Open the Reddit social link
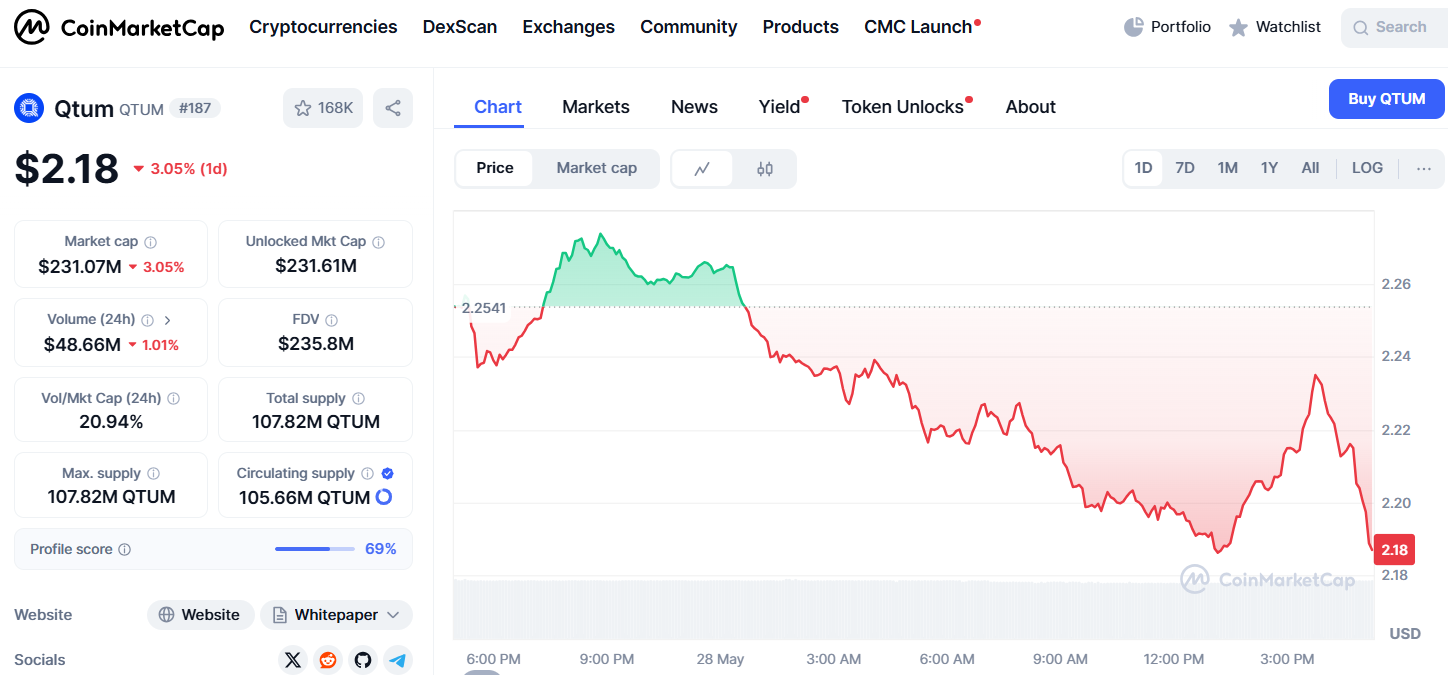Image resolution: width=1448 pixels, height=675 pixels. [x=327, y=660]
